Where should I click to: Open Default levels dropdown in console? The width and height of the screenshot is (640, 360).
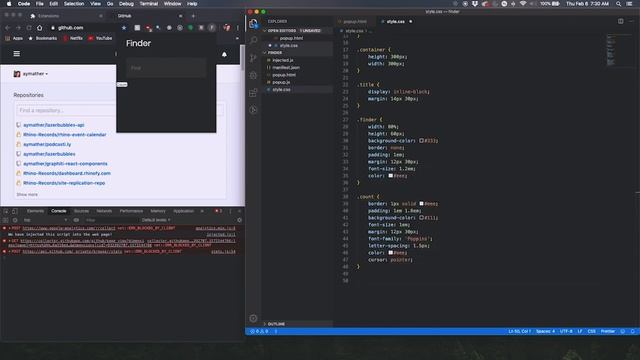(156, 220)
